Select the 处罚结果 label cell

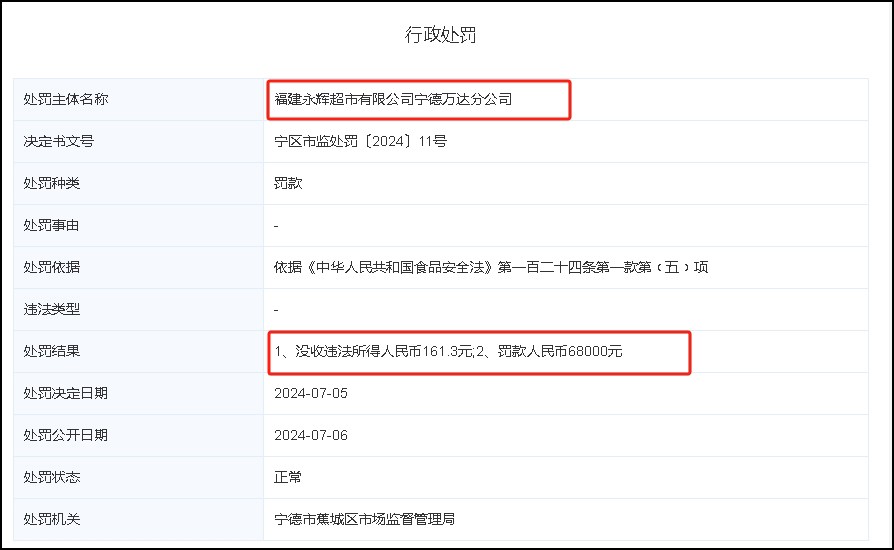52,351
